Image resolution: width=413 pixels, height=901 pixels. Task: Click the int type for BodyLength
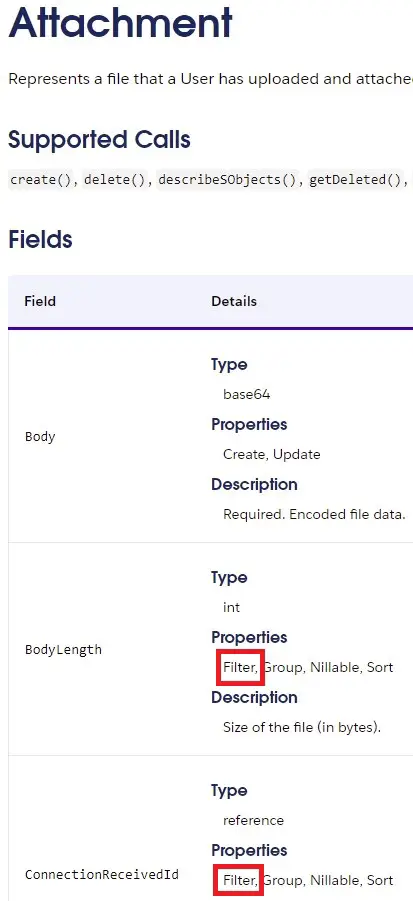tap(231, 607)
